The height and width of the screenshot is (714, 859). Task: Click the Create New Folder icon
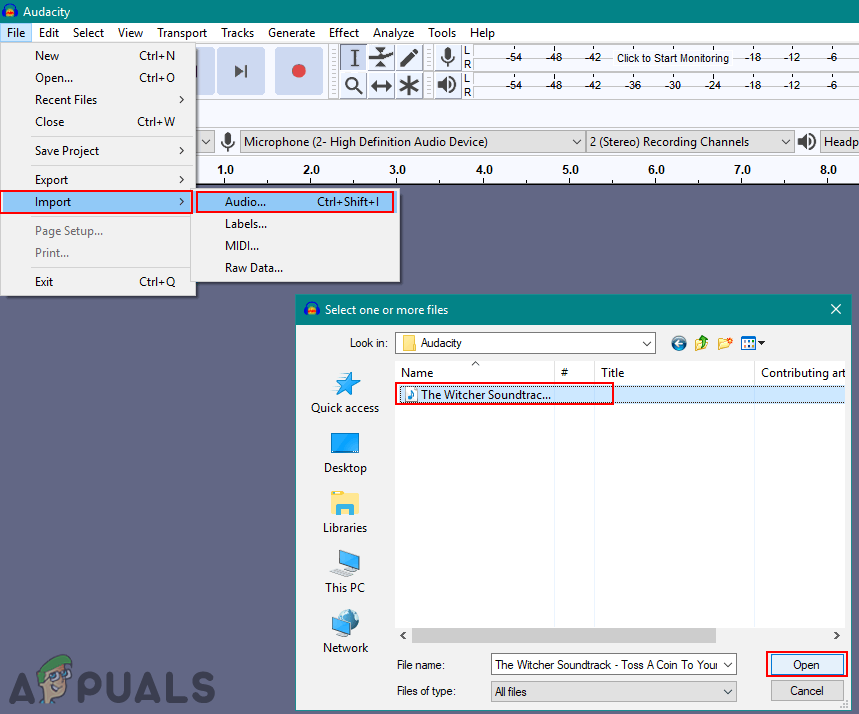725,344
